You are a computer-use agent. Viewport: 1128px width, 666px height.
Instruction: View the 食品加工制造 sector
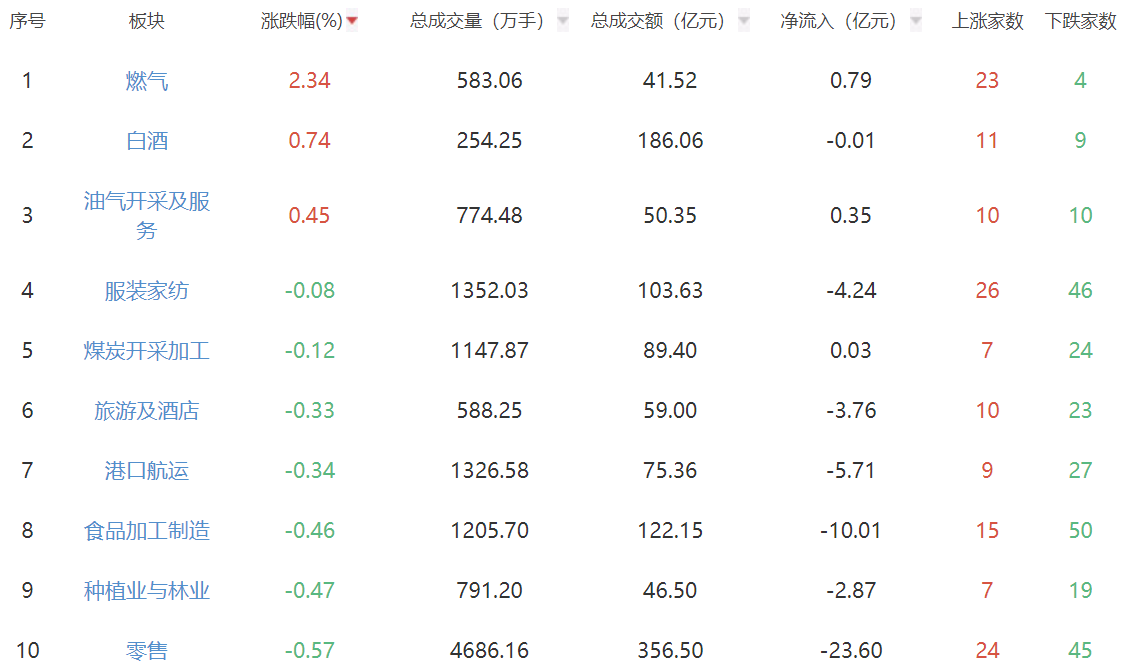[x=147, y=531]
